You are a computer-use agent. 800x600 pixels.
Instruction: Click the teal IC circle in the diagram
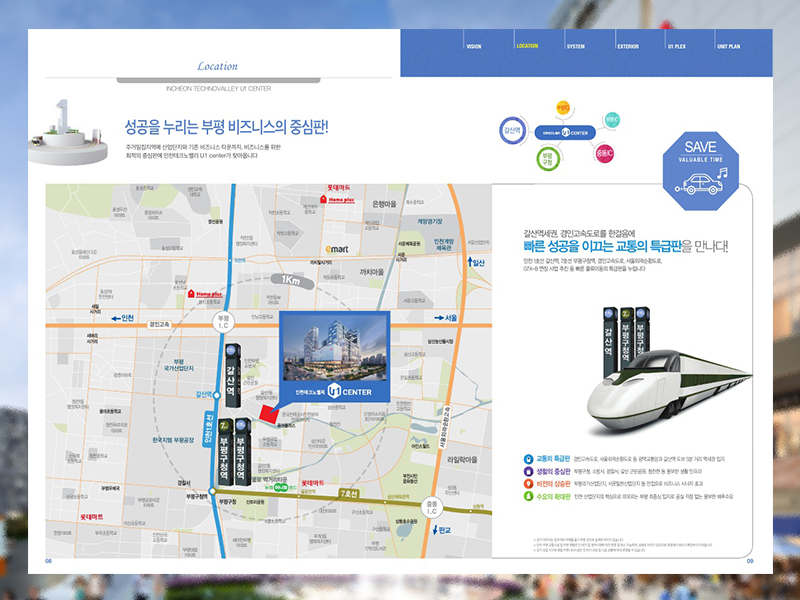coord(611,120)
